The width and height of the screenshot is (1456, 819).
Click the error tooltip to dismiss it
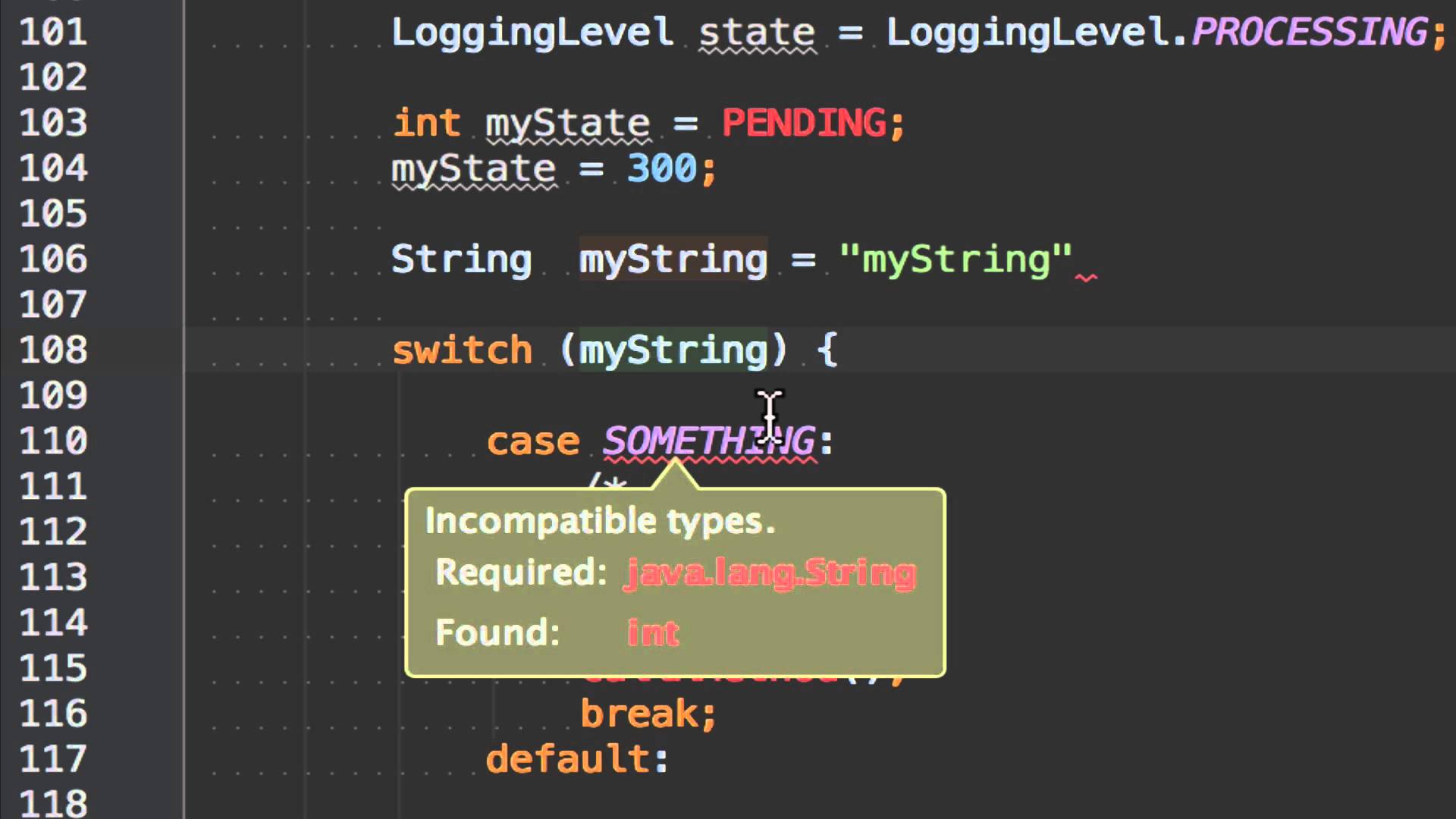(676, 580)
